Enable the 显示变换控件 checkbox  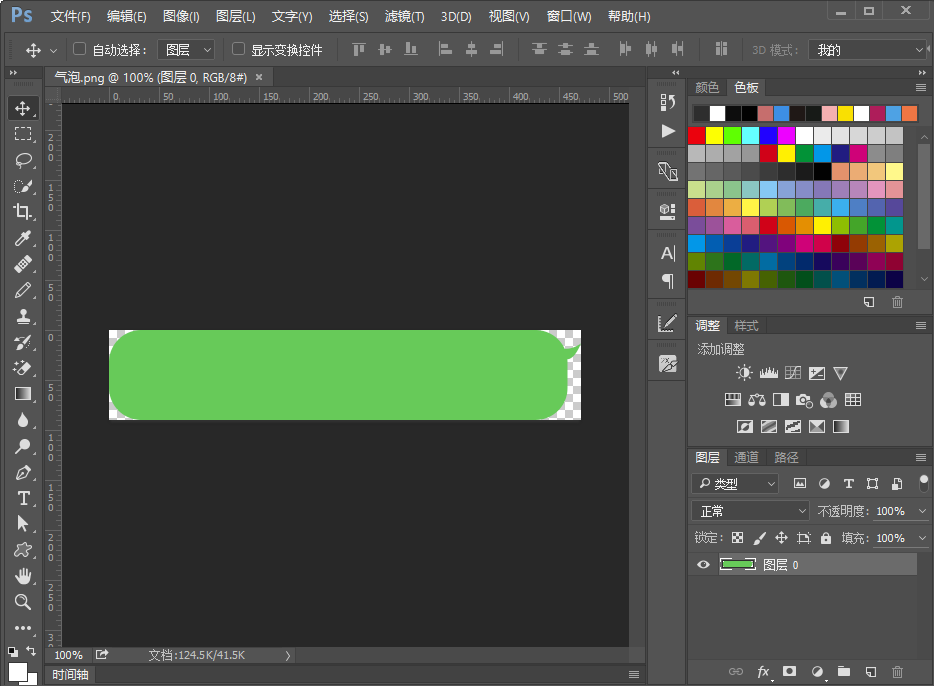point(238,49)
